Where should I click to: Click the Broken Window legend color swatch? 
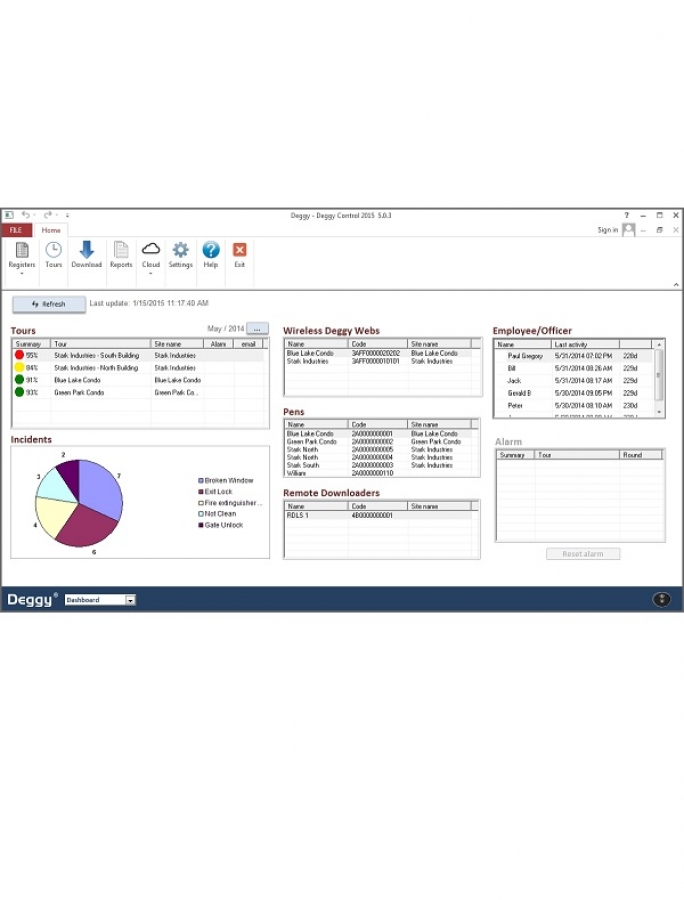(201, 480)
